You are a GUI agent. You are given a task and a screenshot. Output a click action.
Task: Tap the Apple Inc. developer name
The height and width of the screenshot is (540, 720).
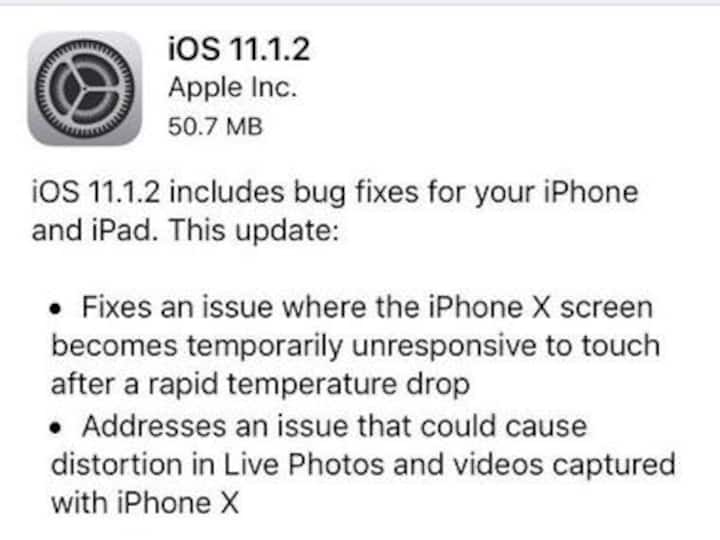(232, 88)
